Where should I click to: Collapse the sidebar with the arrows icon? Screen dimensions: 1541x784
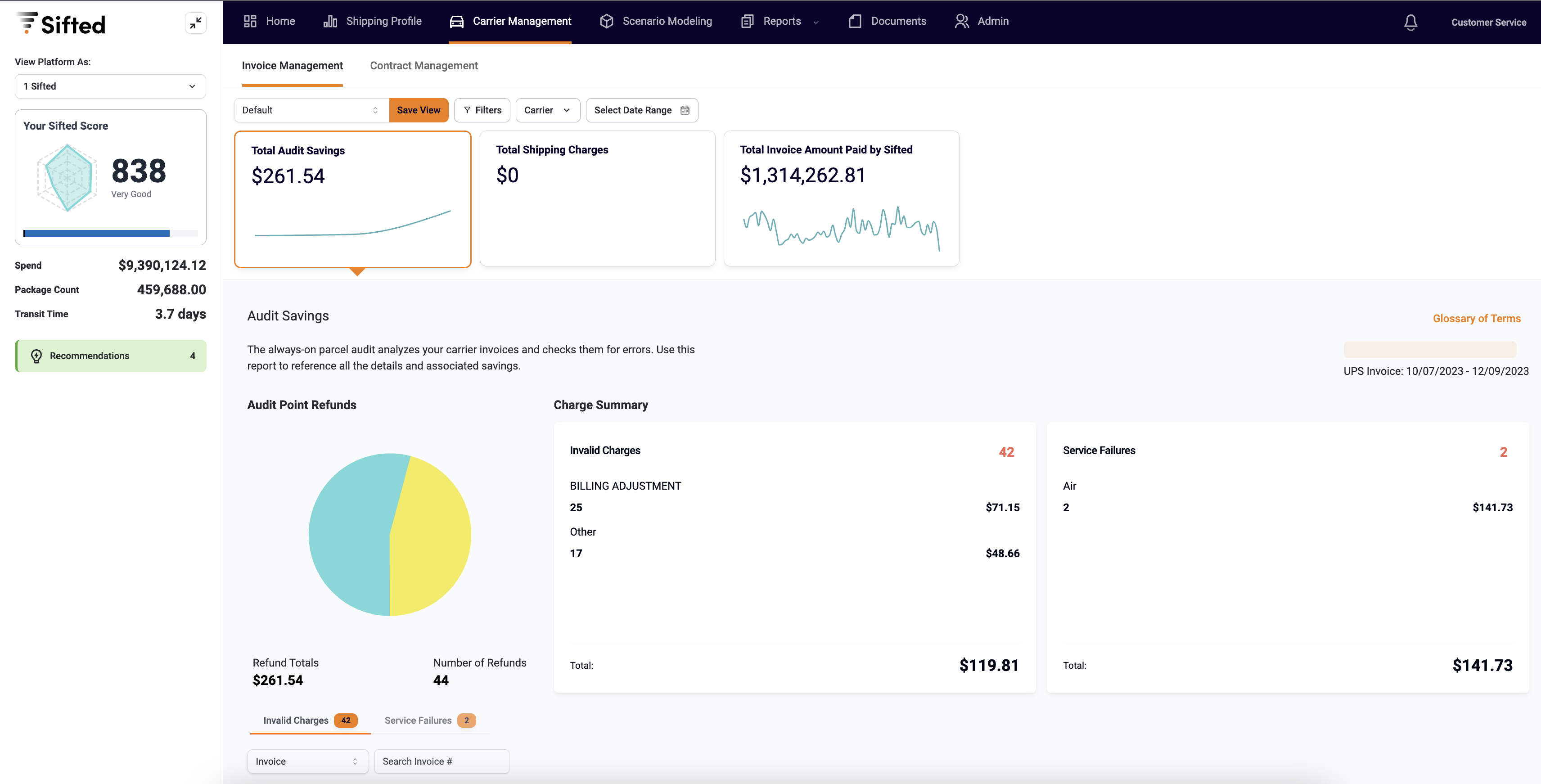point(196,23)
